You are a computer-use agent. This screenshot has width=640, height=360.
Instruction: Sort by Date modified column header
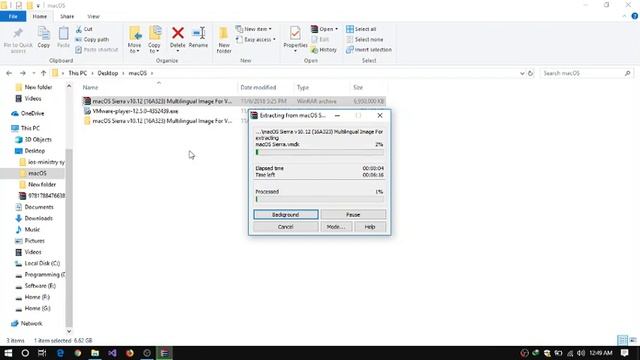point(258,87)
